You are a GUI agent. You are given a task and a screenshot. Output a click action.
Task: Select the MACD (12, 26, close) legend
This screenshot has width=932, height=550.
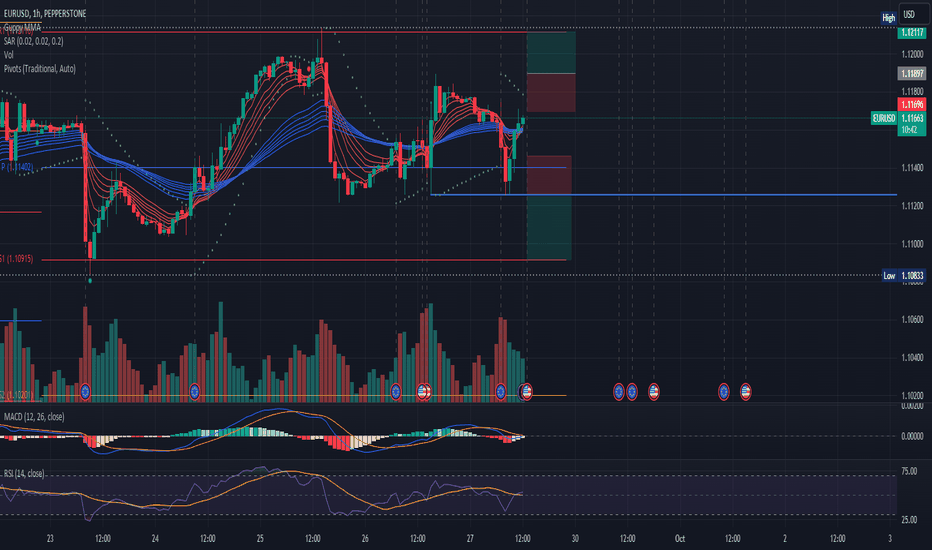[34, 417]
